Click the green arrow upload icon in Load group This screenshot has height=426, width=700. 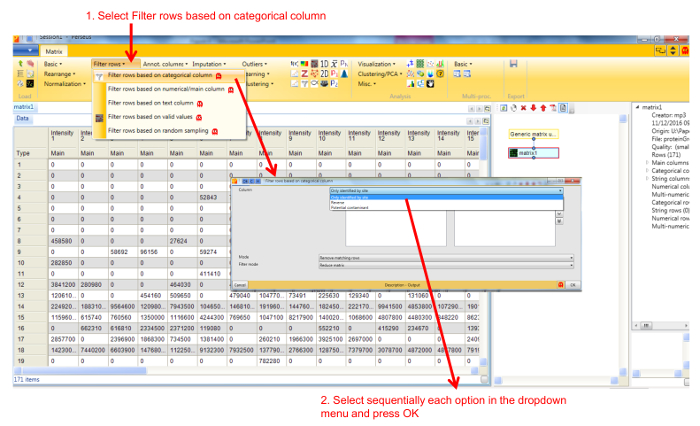coord(19,64)
